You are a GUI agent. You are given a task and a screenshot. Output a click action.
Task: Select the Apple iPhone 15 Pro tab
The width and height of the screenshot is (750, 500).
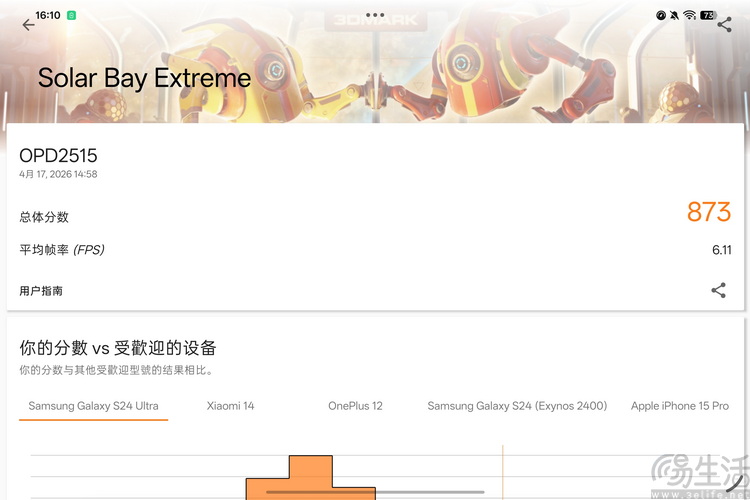pyautogui.click(x=679, y=406)
